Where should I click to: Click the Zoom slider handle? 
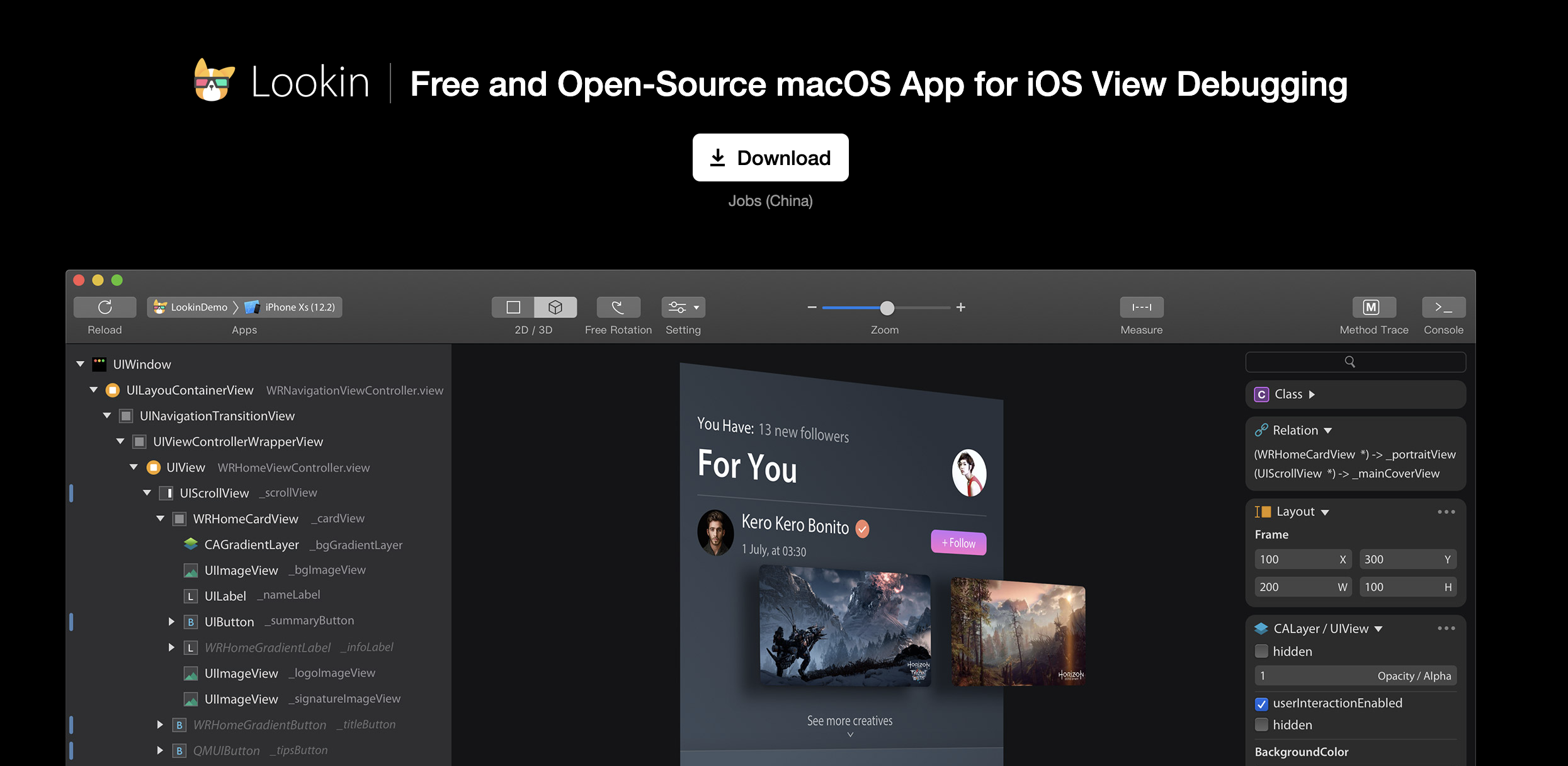887,307
